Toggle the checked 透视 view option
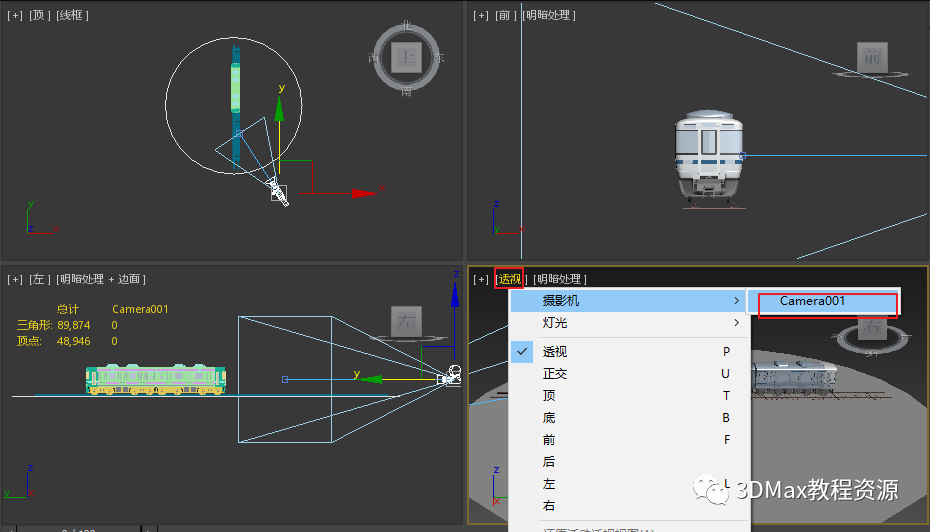Image resolution: width=930 pixels, height=532 pixels. (x=554, y=351)
